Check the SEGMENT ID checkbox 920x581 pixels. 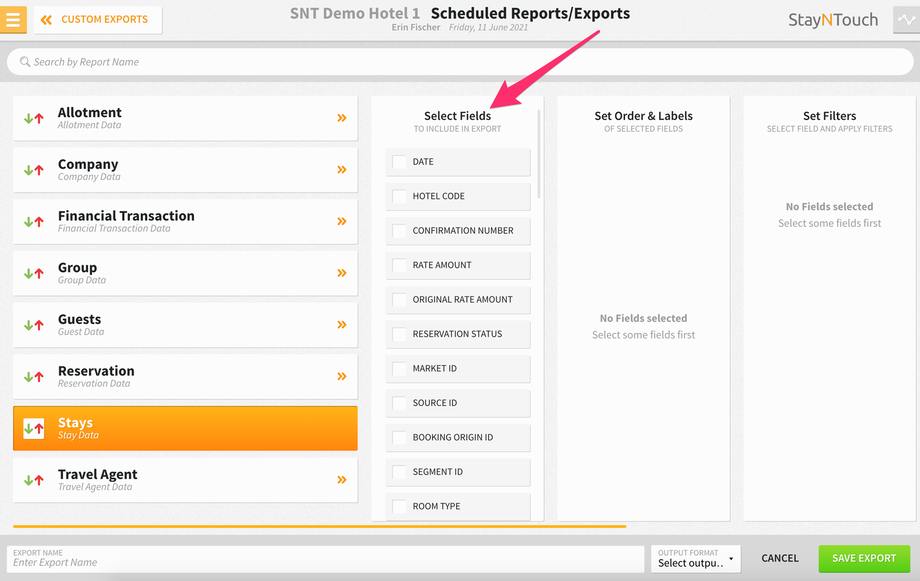[x=399, y=472]
